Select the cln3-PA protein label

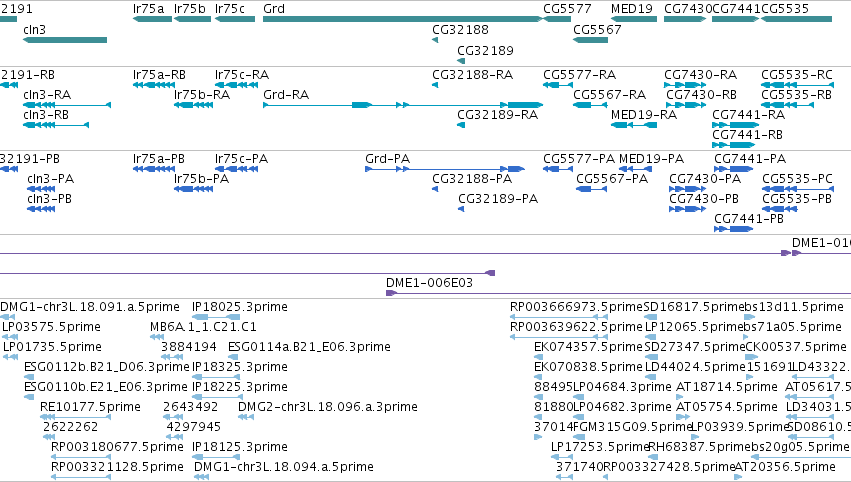(x=50, y=179)
